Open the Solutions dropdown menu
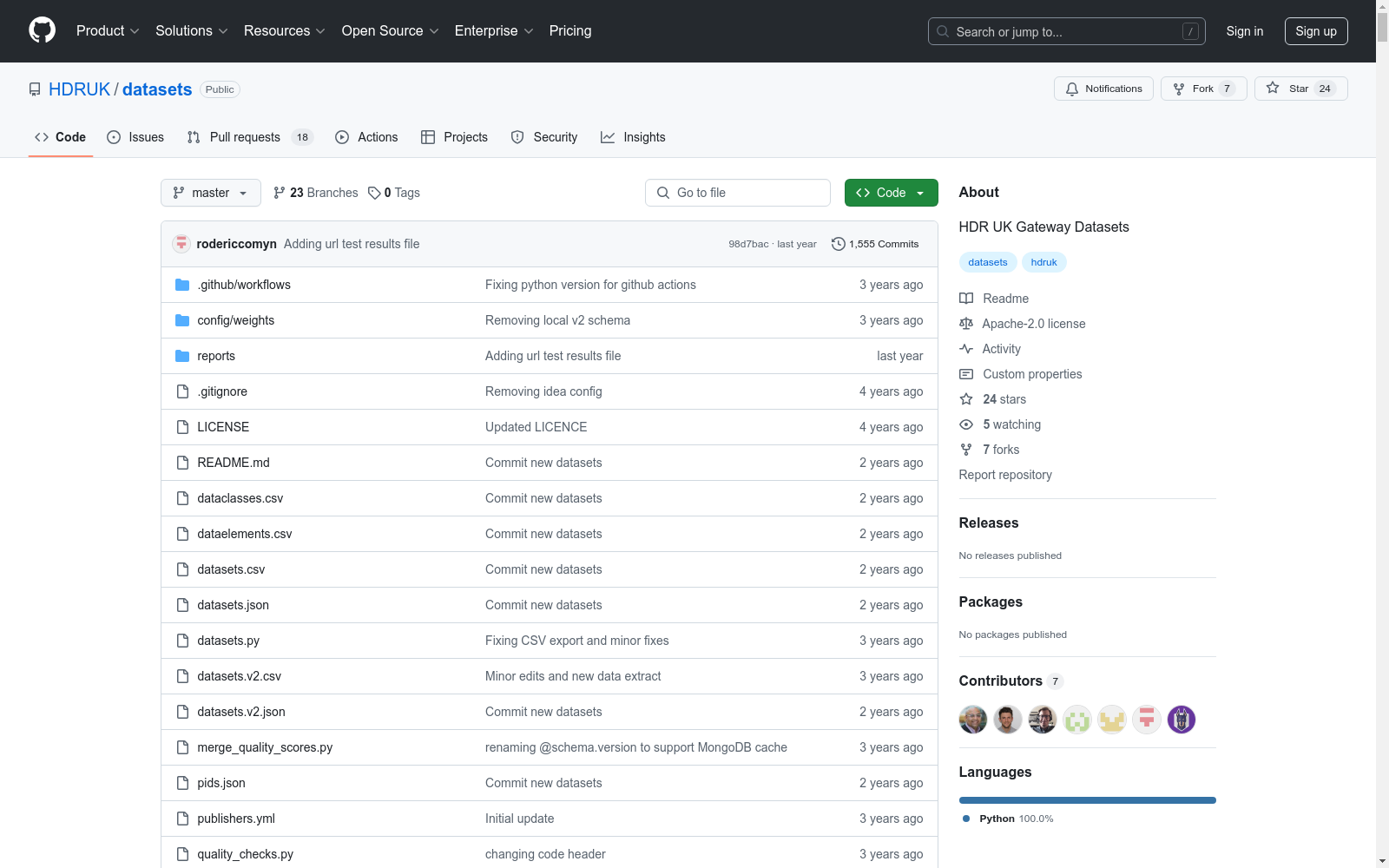Image resolution: width=1389 pixels, height=868 pixels. 192,31
